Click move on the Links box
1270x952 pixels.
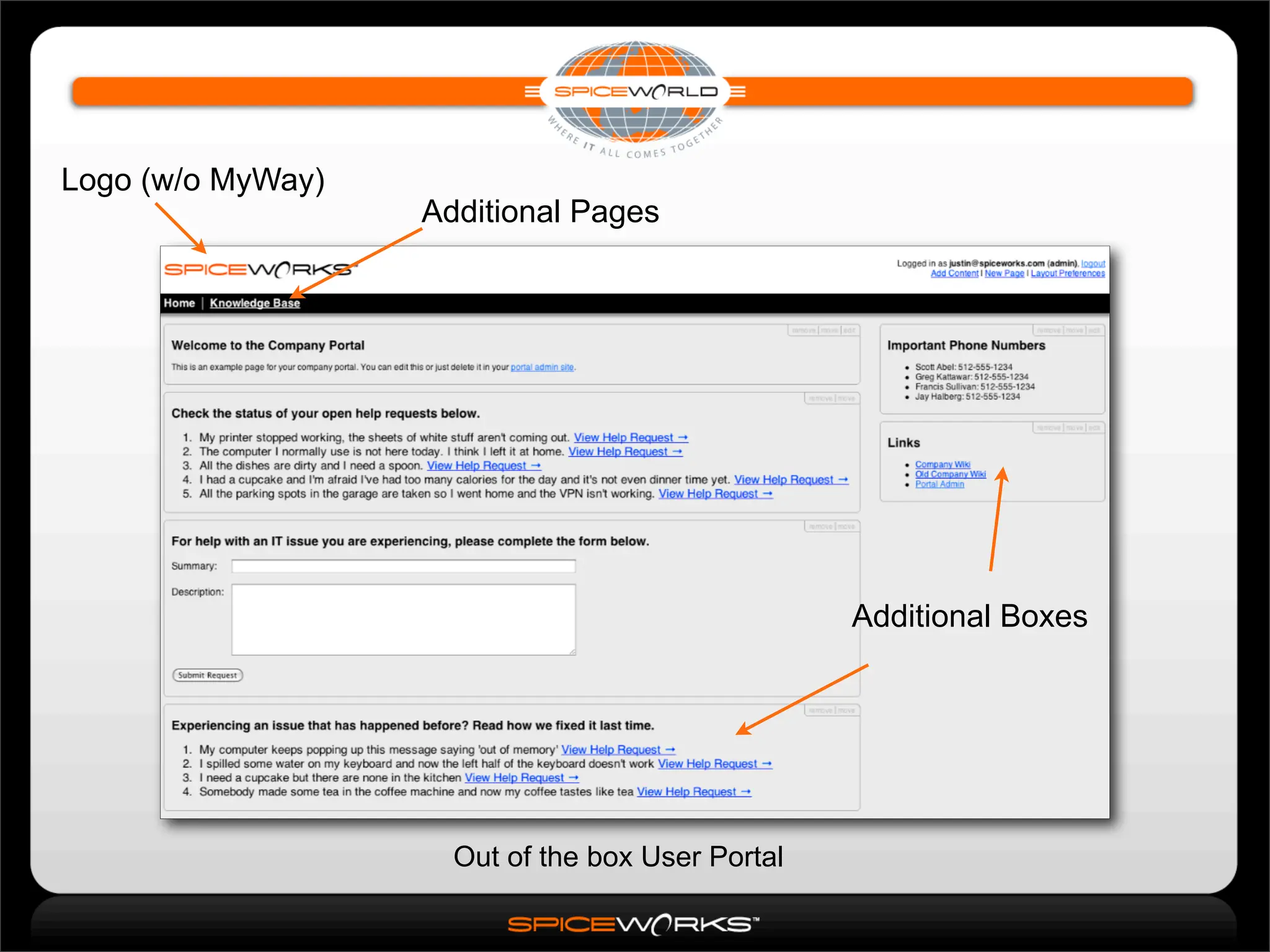point(1075,428)
